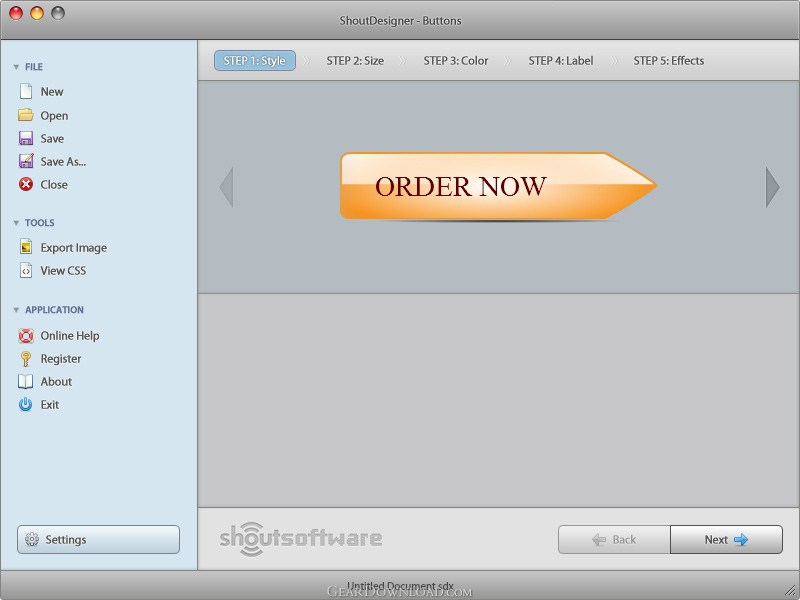Collapse the FILE section
This screenshot has width=800, height=600.
16,67
